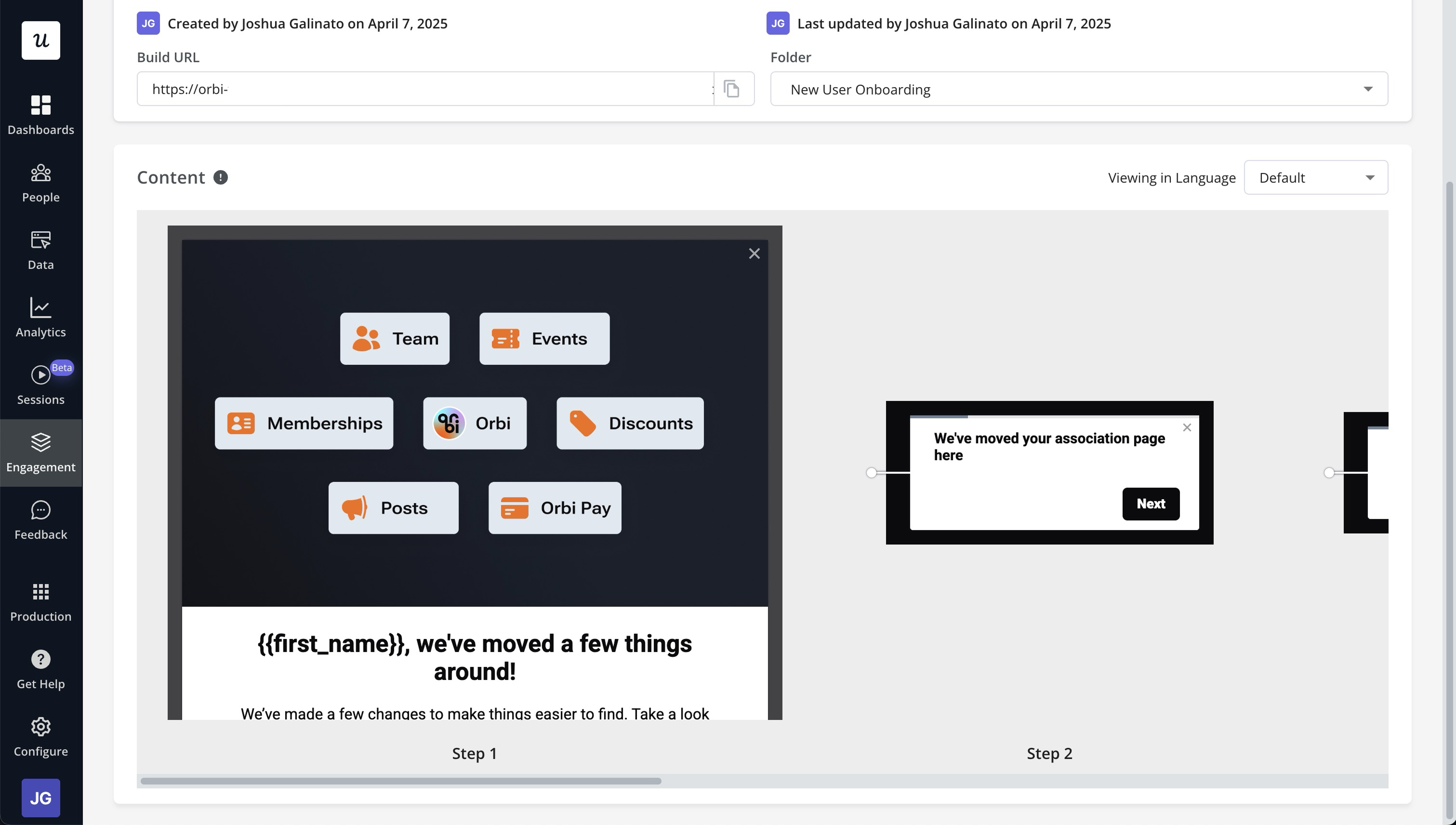Click the Events tile in preview

[x=544, y=338]
